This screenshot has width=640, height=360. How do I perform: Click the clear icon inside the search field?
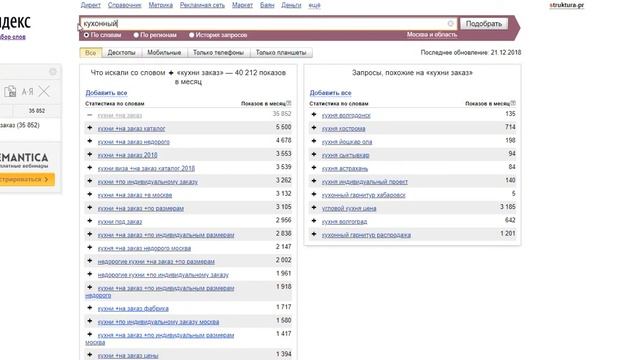(451, 24)
